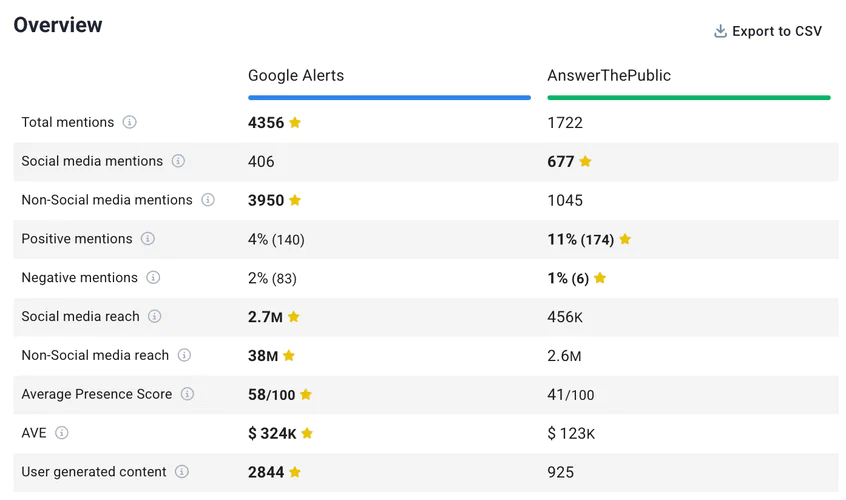846x500 pixels.
Task: Show info tooltip for Positive mentions
Action: tap(148, 238)
